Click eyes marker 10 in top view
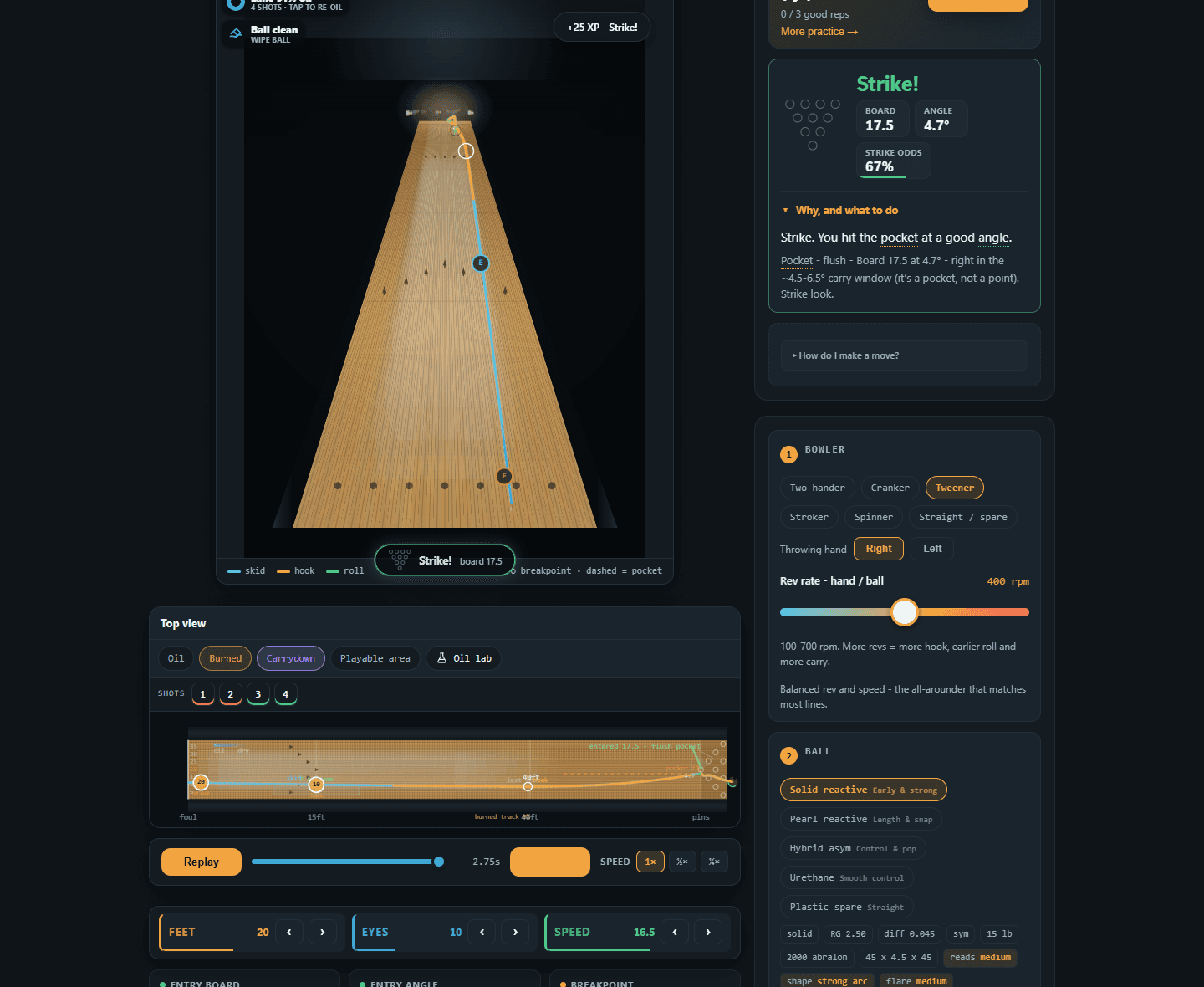 click(316, 784)
